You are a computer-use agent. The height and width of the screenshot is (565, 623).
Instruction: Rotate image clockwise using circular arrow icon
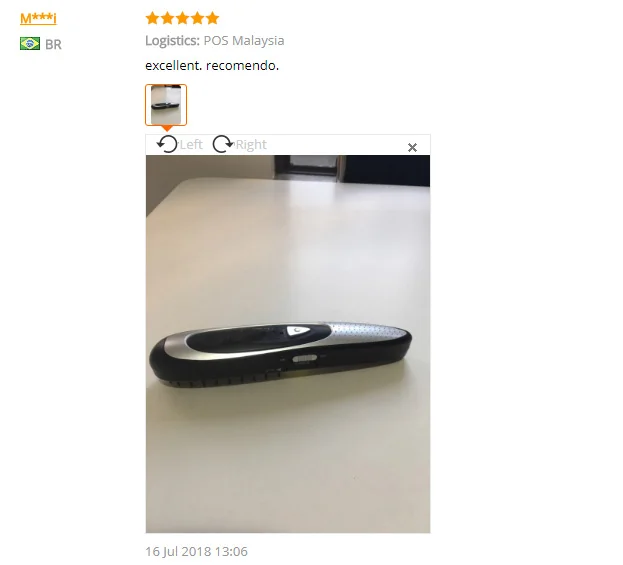click(222, 144)
